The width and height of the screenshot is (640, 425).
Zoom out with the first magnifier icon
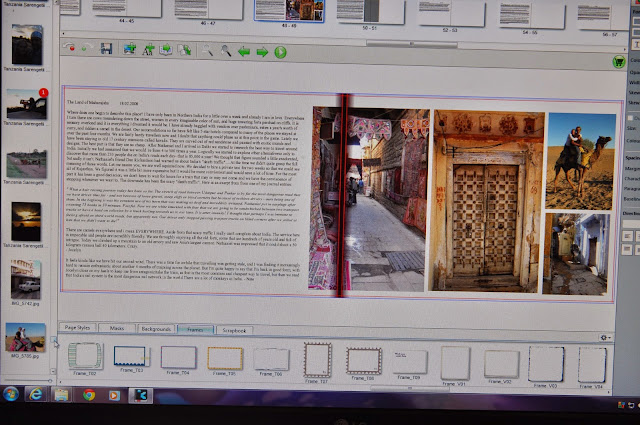click(x=207, y=50)
